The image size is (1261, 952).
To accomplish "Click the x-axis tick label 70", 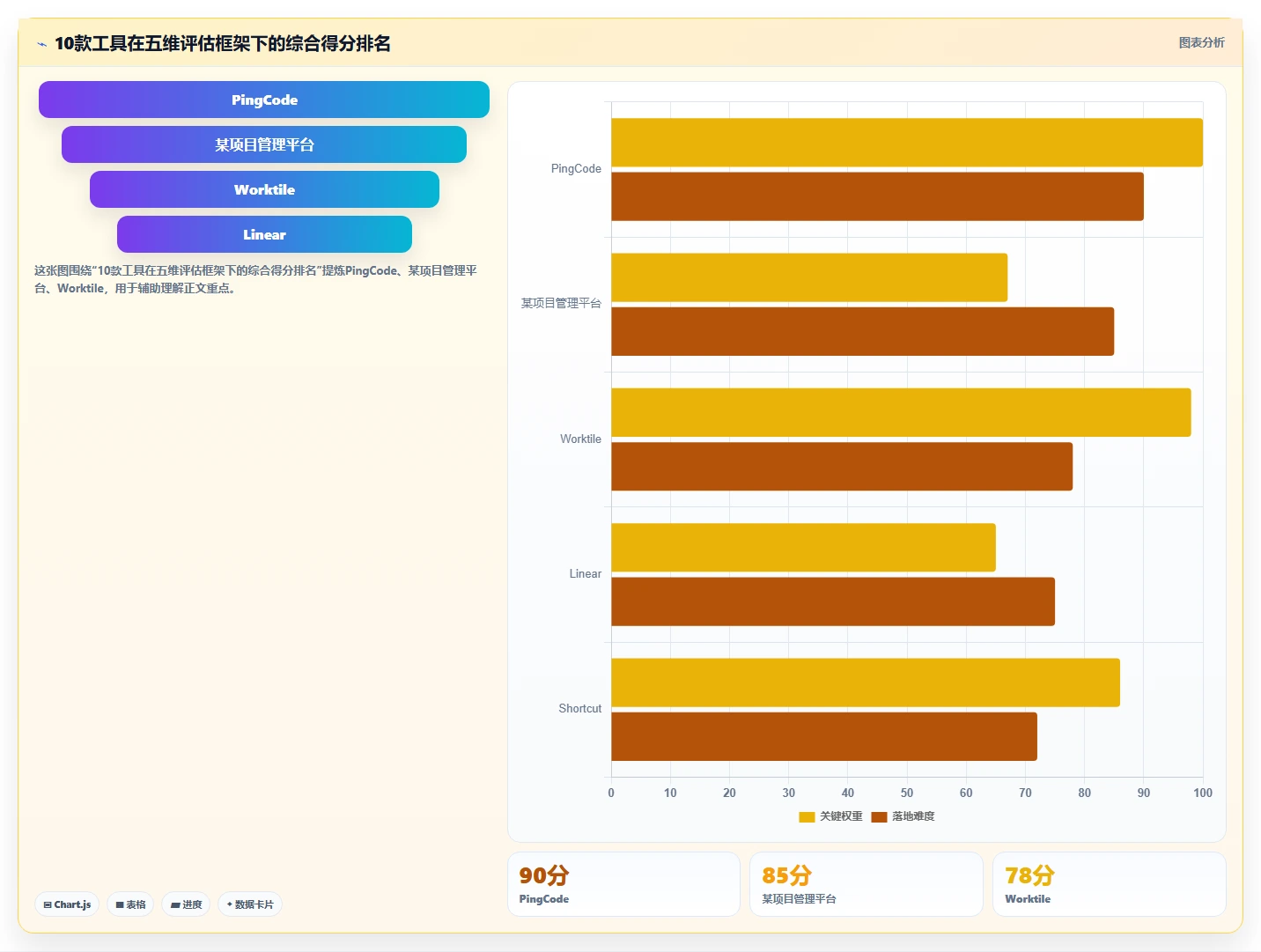I will pos(1025,793).
